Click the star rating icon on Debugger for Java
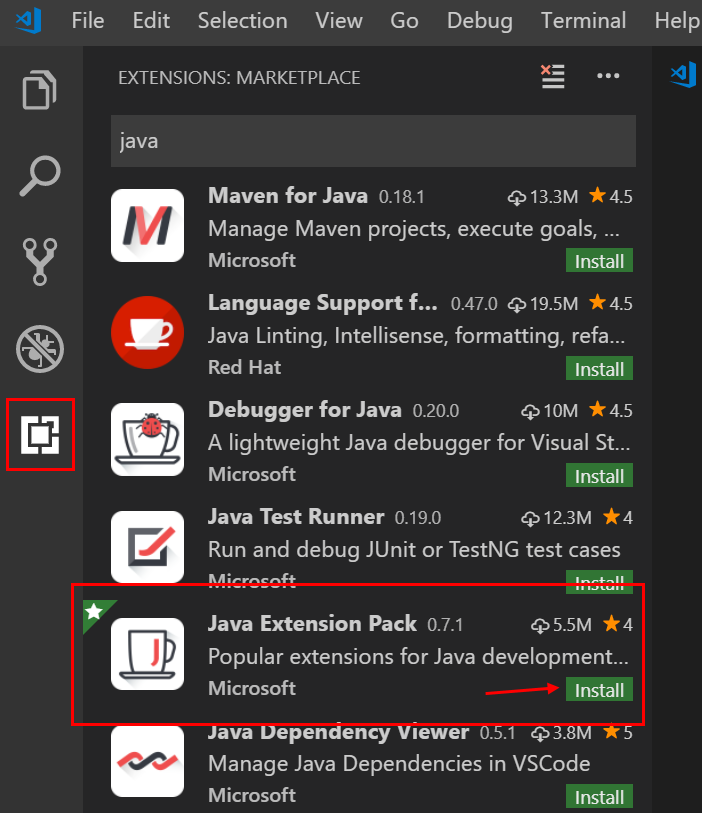Screen dimensions: 702x813 [x=597, y=410]
